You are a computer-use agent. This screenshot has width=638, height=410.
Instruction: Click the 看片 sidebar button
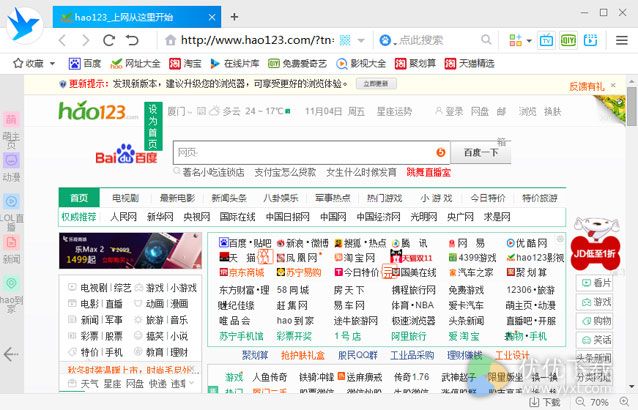click(x=595, y=283)
